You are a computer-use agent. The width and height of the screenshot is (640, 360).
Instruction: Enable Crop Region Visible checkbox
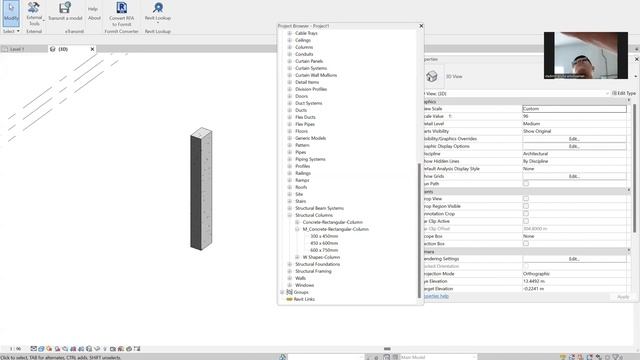coord(526,206)
